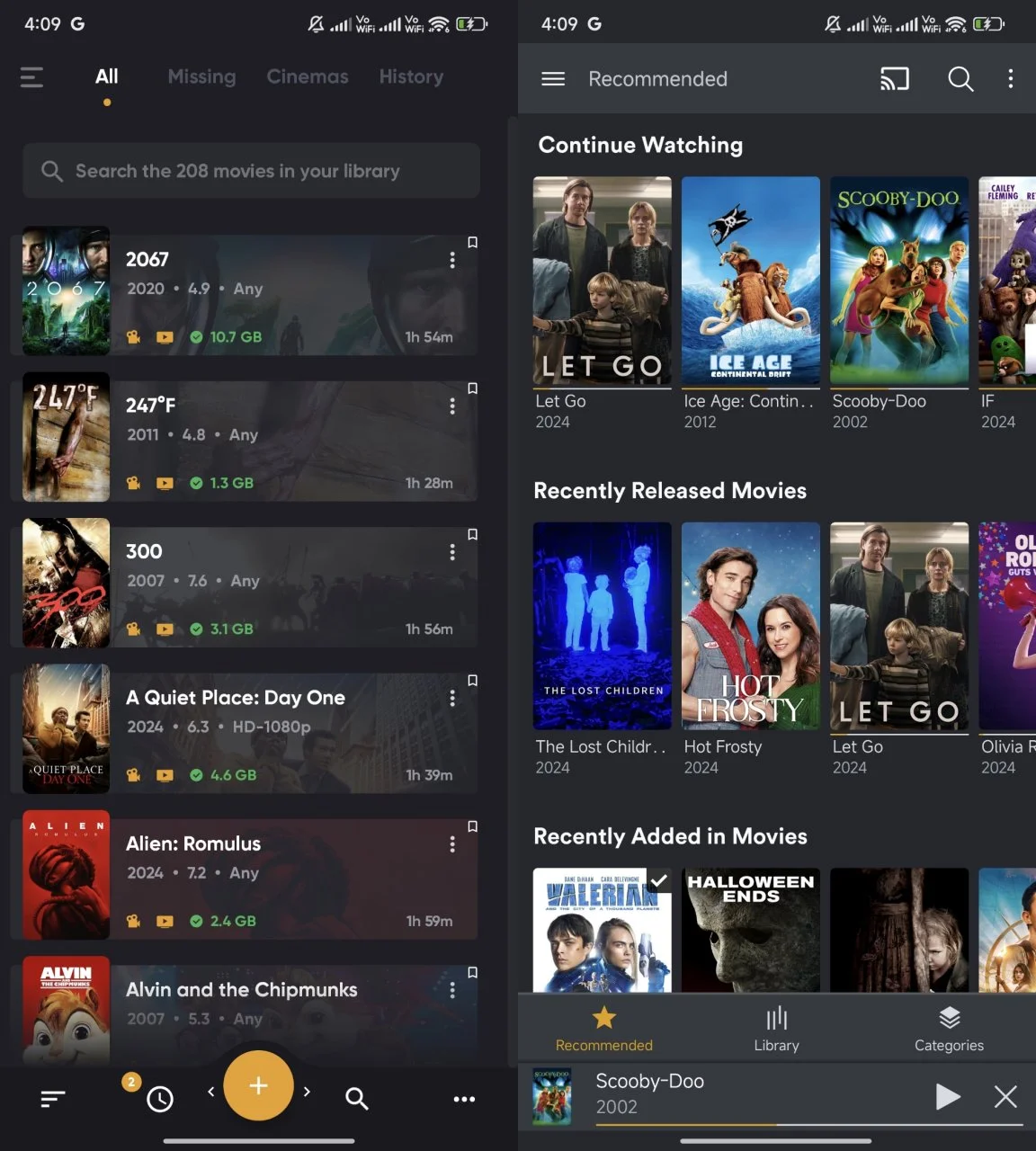Open the Alien: Romulus movie title
Viewport: 1036px width, 1151px height.
(193, 843)
